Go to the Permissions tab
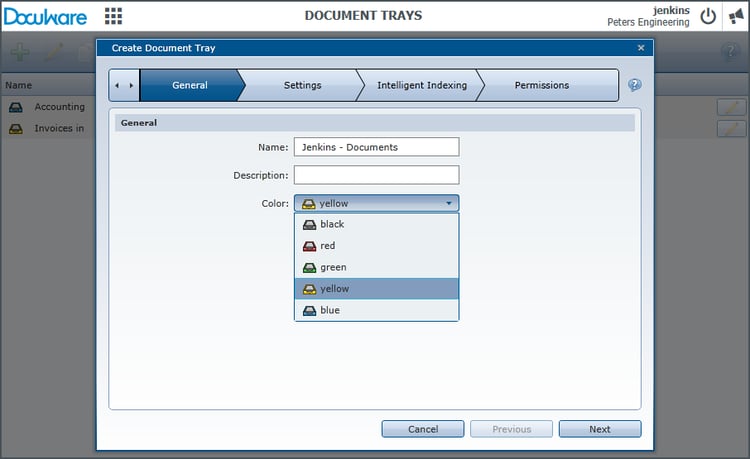Screen dimensions: 750x459 click(541, 85)
